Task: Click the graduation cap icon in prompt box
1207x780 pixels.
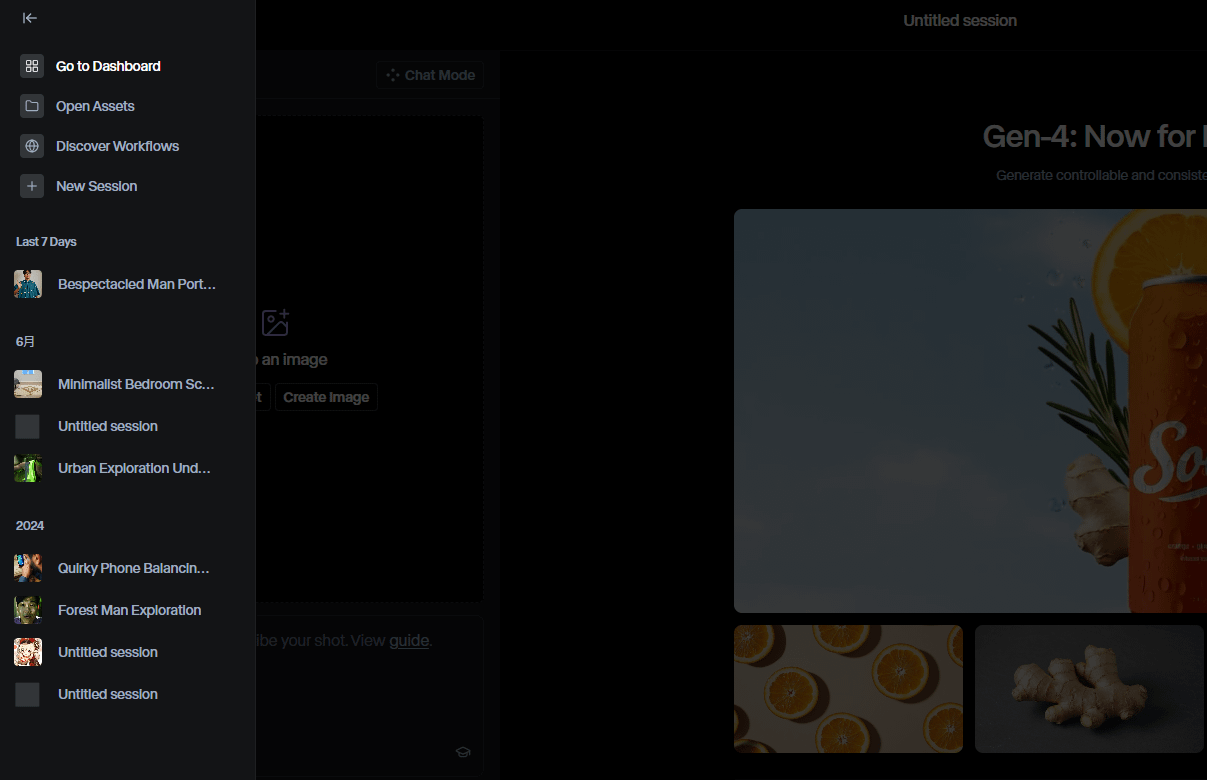Action: [463, 752]
